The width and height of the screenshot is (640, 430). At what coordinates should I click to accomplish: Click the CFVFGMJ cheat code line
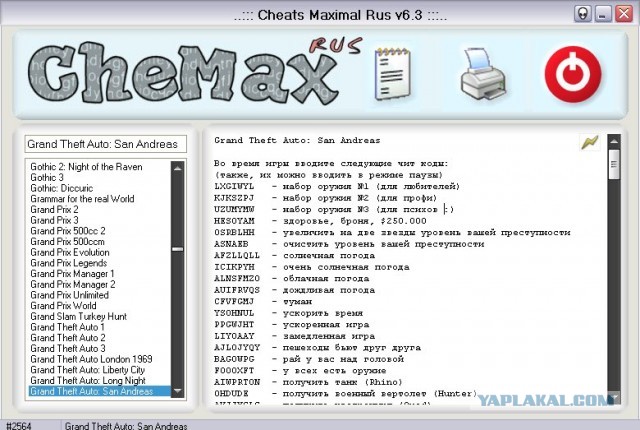pos(263,301)
